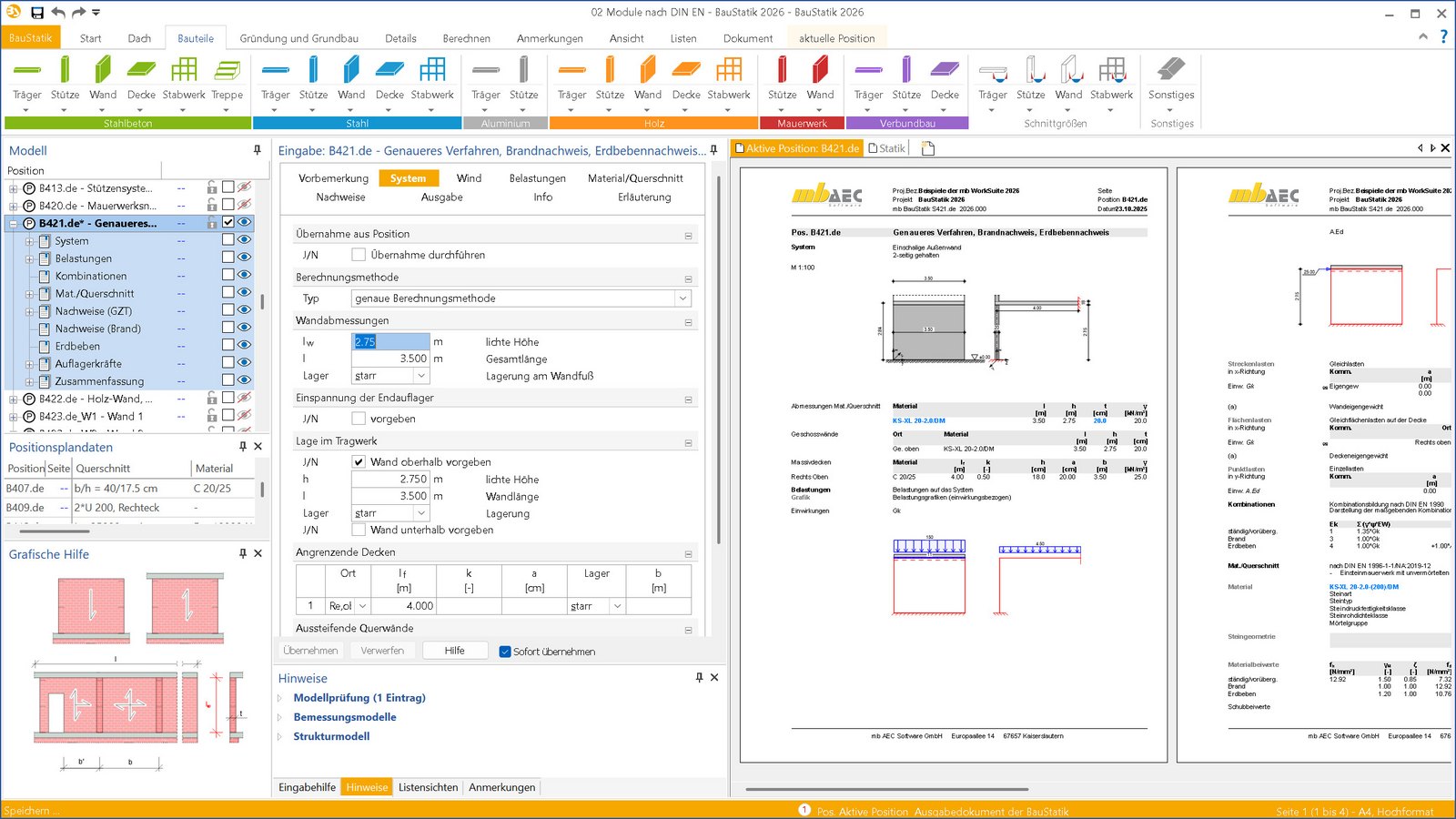
Task: Toggle visibility eye for Belastungen row
Action: pyautogui.click(x=244, y=258)
